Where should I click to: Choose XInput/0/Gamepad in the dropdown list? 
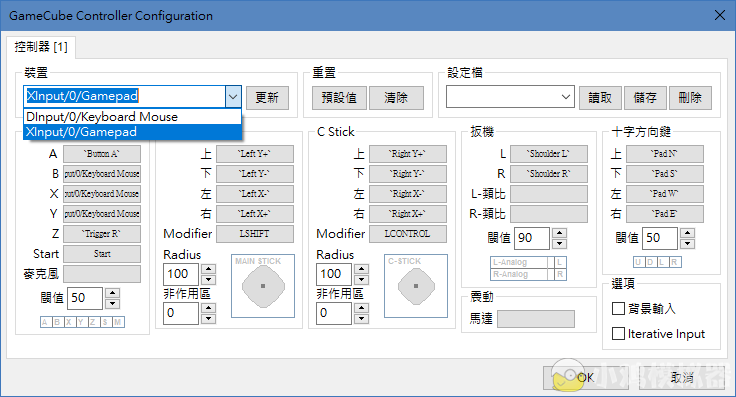click(132, 132)
